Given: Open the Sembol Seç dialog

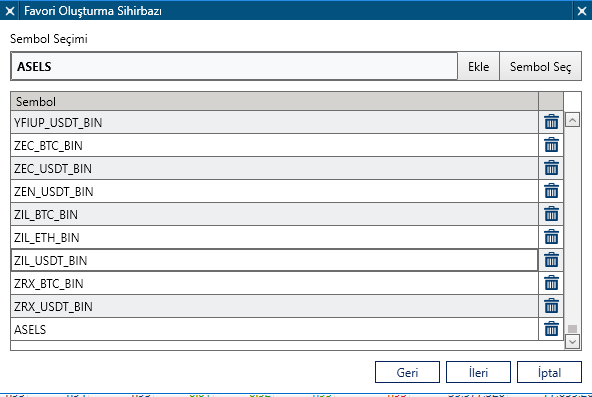Looking at the screenshot, I should tap(540, 66).
